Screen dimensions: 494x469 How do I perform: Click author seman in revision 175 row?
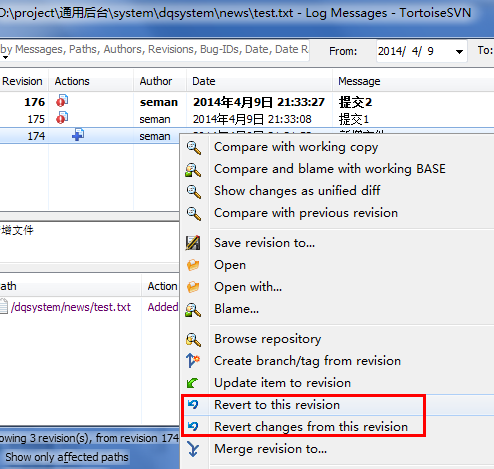click(x=155, y=119)
